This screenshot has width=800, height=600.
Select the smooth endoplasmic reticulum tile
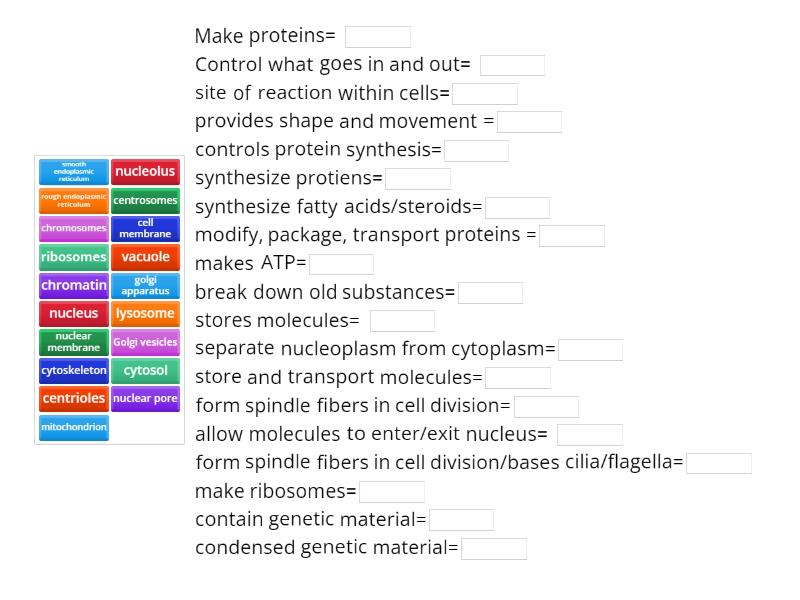(x=74, y=172)
